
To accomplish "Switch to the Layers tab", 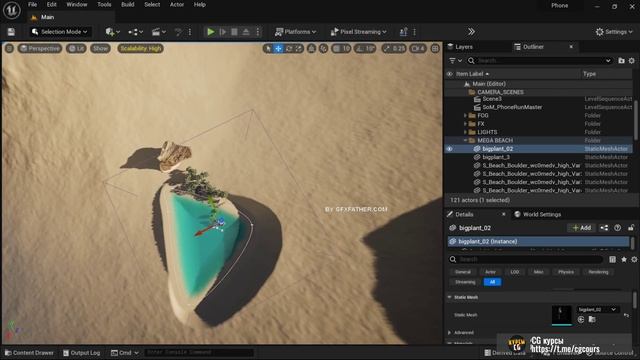I will [x=460, y=47].
